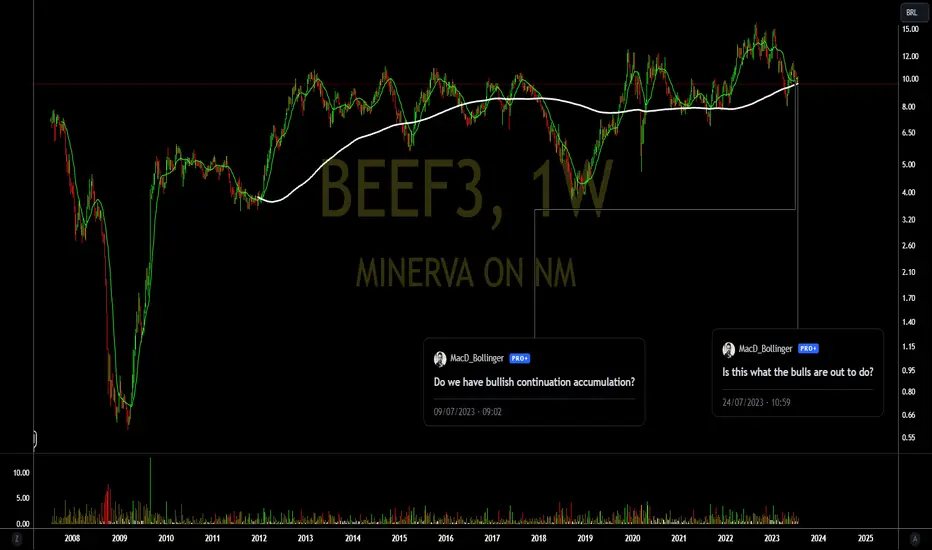Click the timestamp '09/07/2023 · 09:02'
This screenshot has height=550, width=932.
(x=467, y=411)
